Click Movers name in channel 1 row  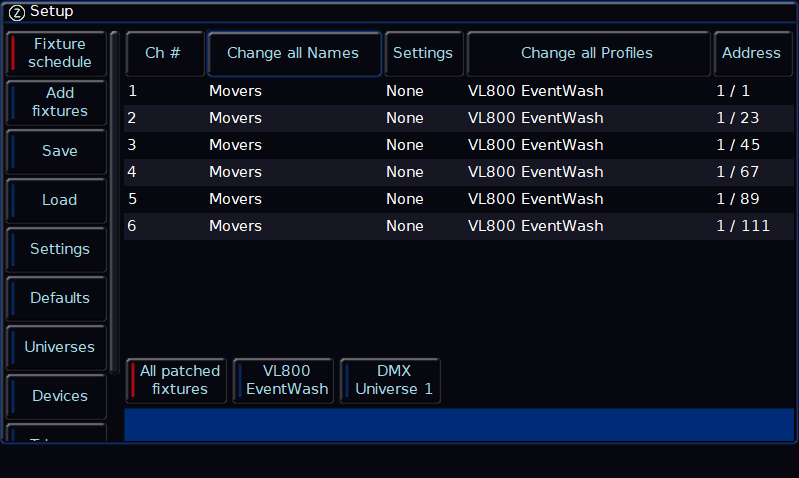click(x=235, y=91)
